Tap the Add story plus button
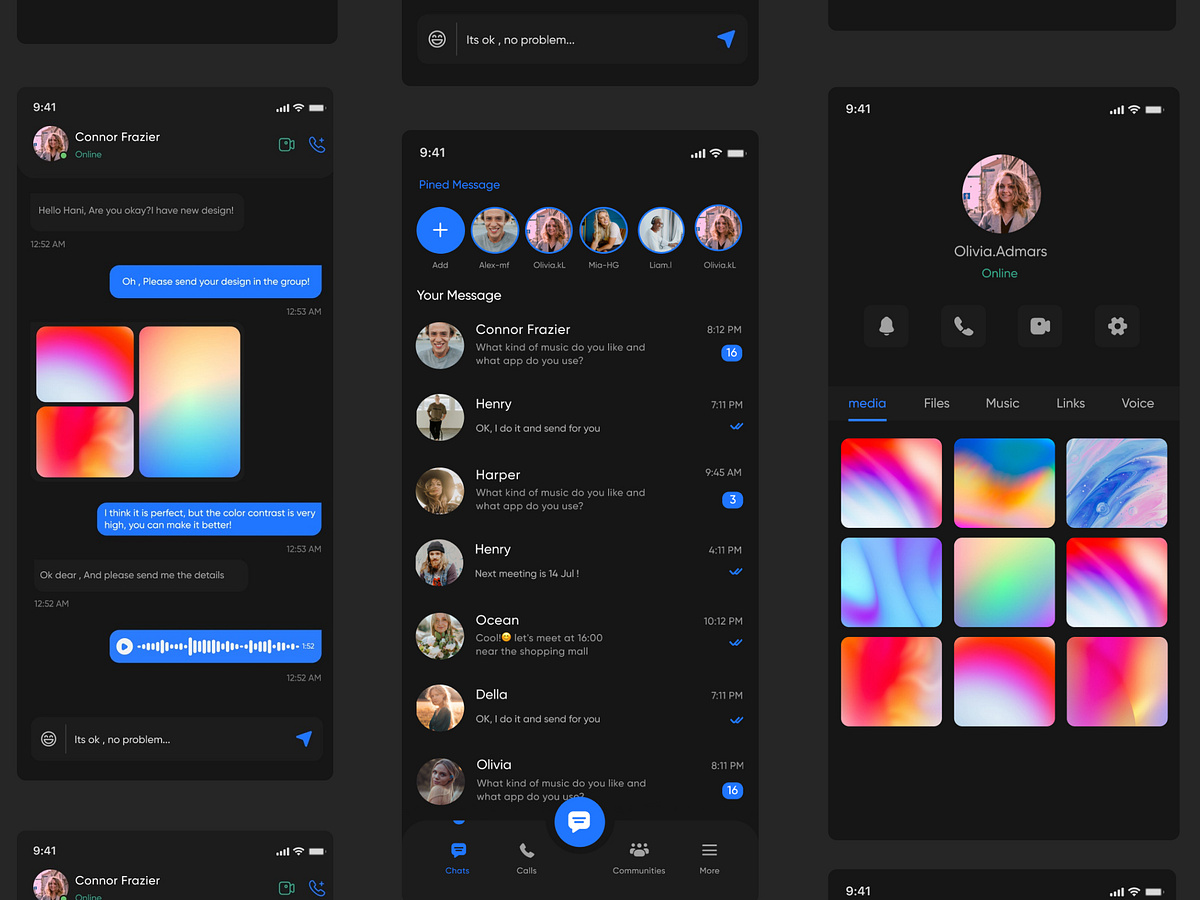 [x=440, y=230]
